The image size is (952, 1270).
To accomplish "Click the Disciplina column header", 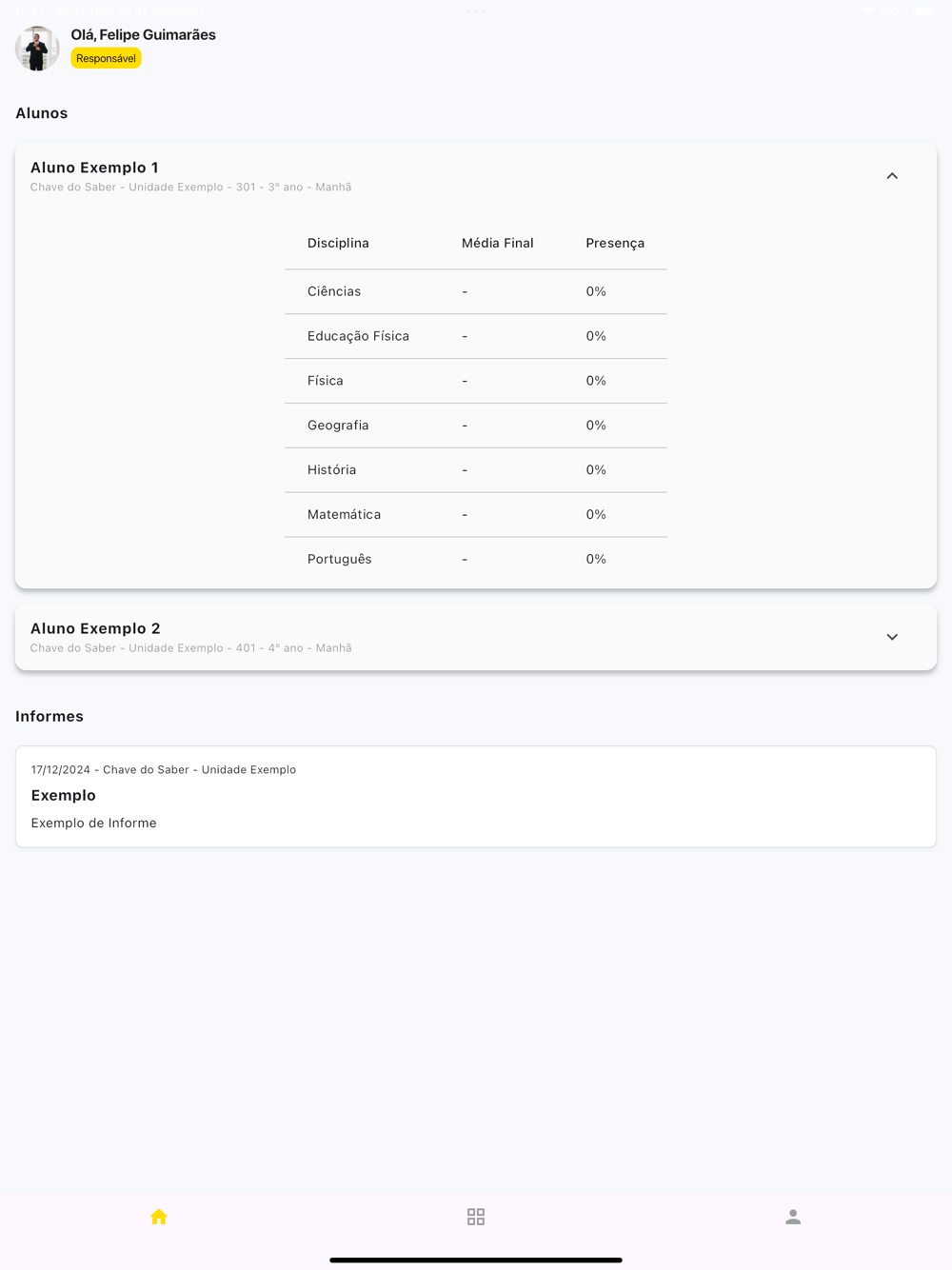I will (338, 243).
